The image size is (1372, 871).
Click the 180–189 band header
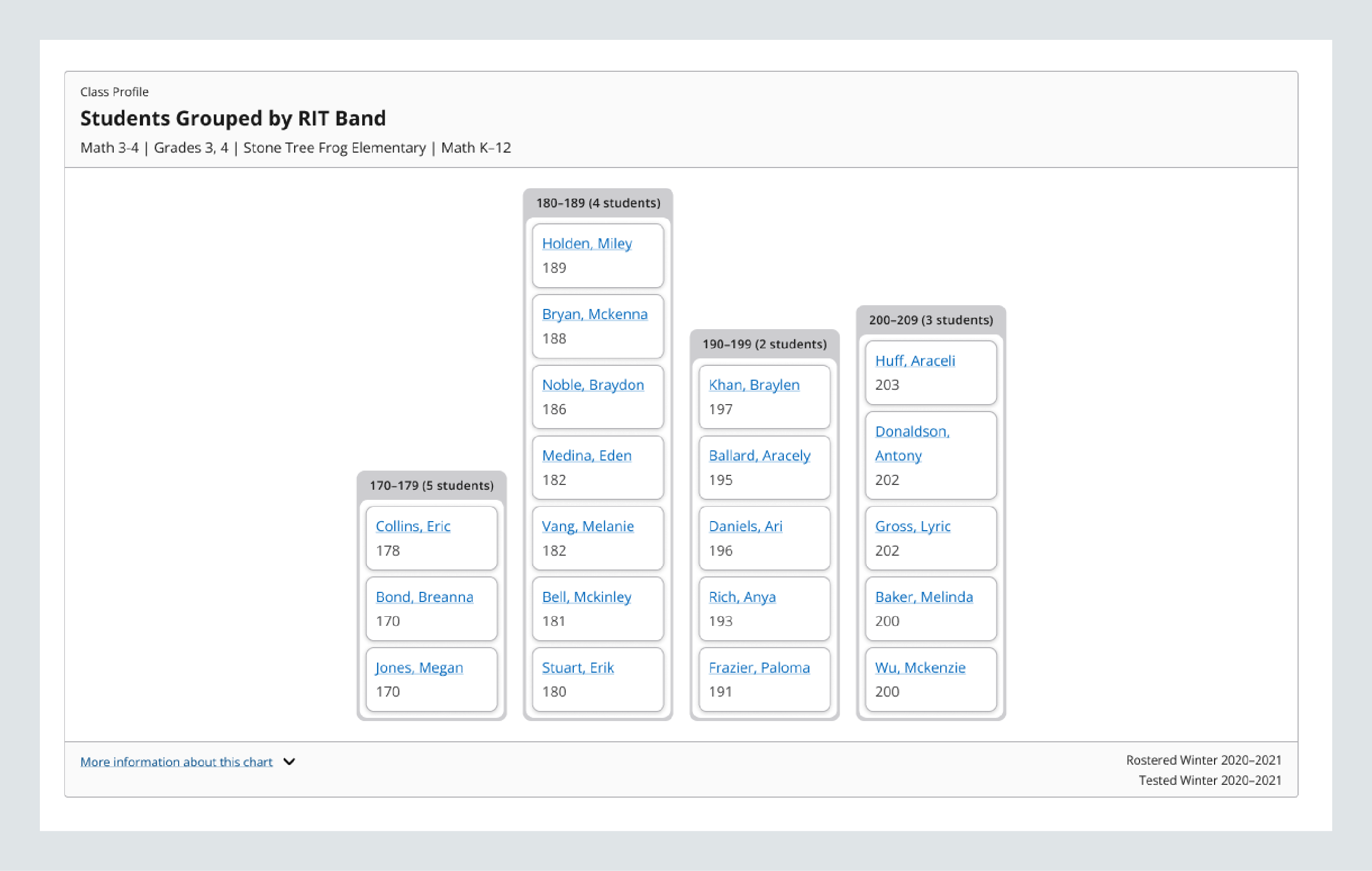coord(598,203)
